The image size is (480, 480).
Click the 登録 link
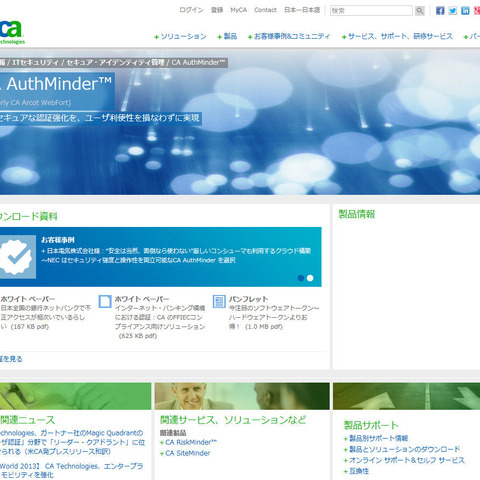(217, 10)
